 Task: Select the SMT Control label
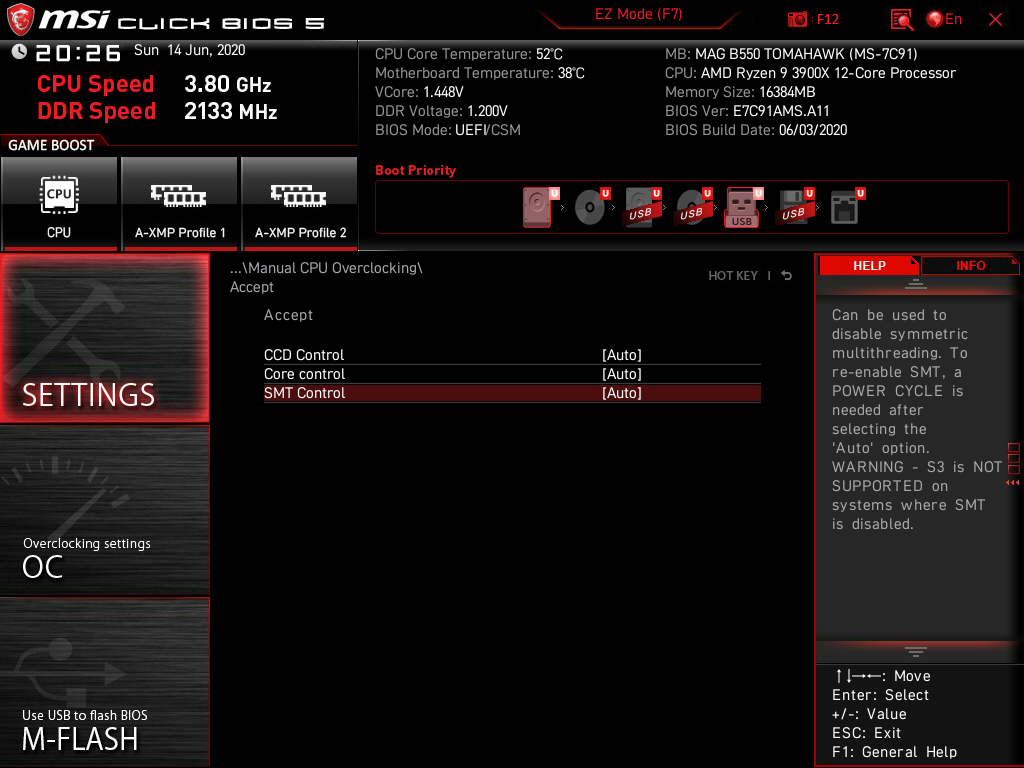[x=304, y=392]
